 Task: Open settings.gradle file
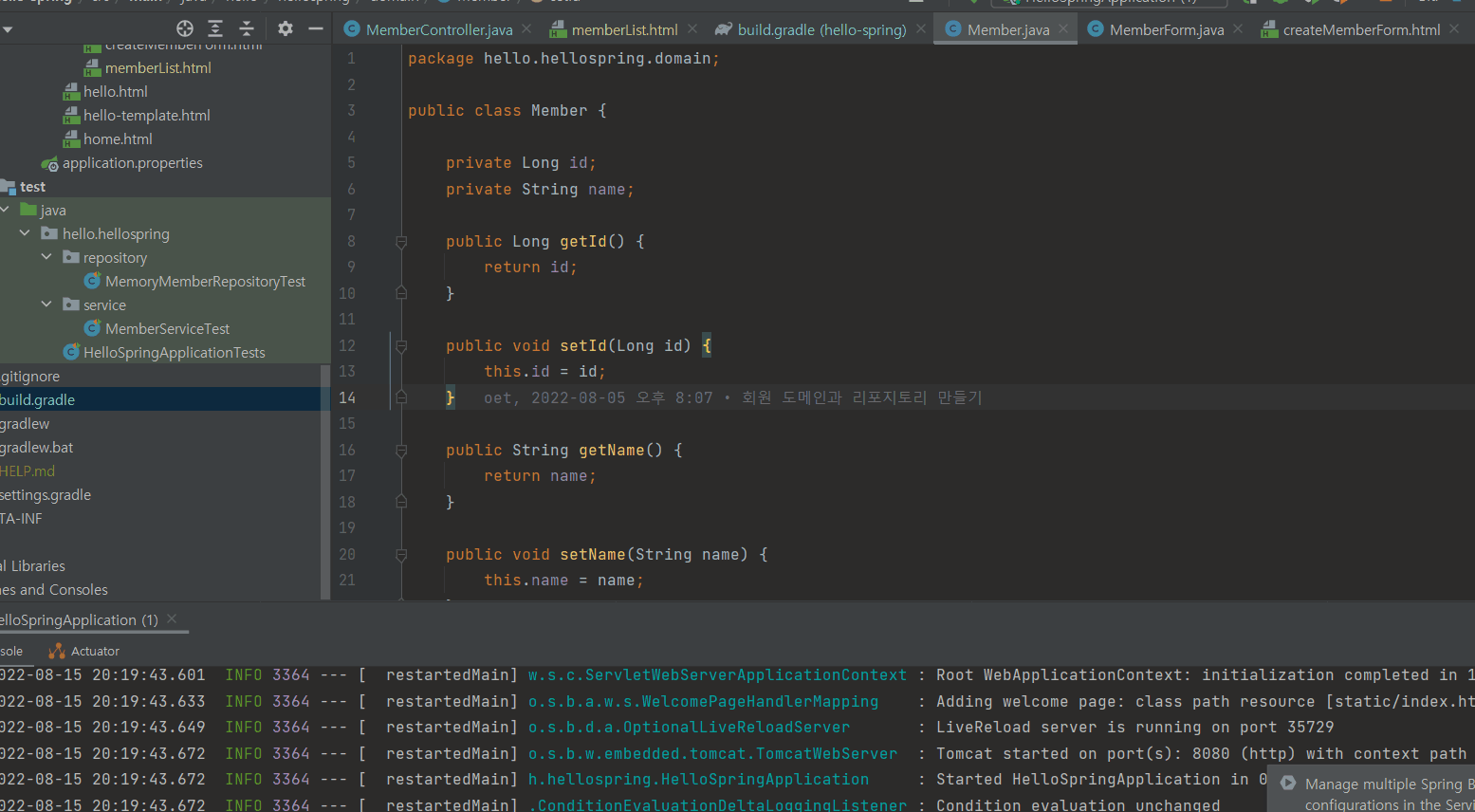(x=46, y=495)
